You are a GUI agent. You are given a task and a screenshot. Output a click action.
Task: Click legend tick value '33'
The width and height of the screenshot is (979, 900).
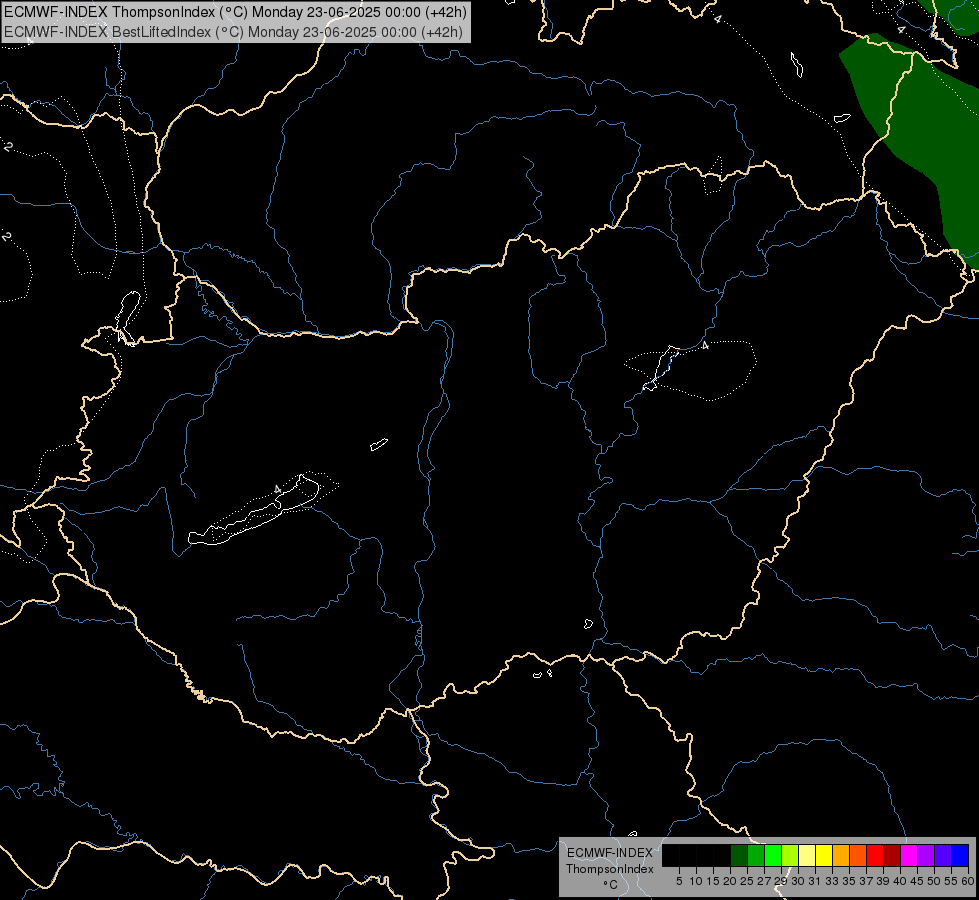click(832, 881)
